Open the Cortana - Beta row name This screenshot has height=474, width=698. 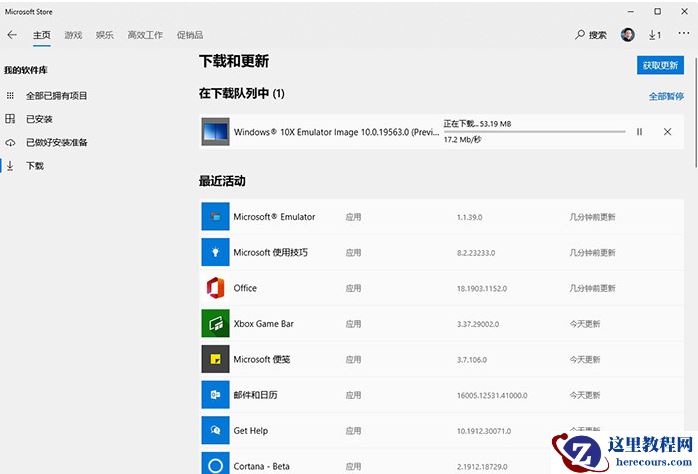click(x=261, y=466)
